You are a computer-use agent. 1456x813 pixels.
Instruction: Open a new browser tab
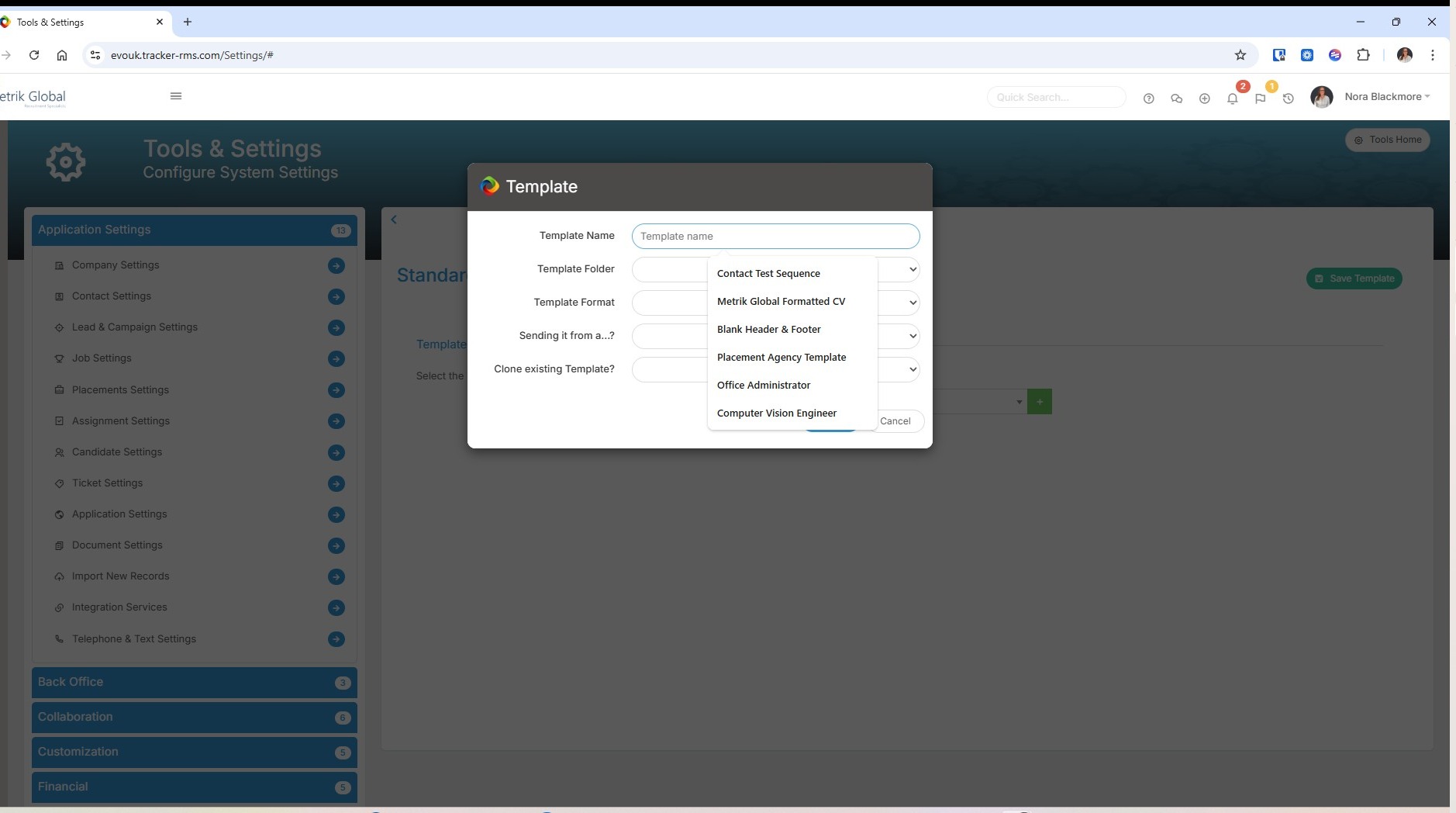click(x=188, y=22)
